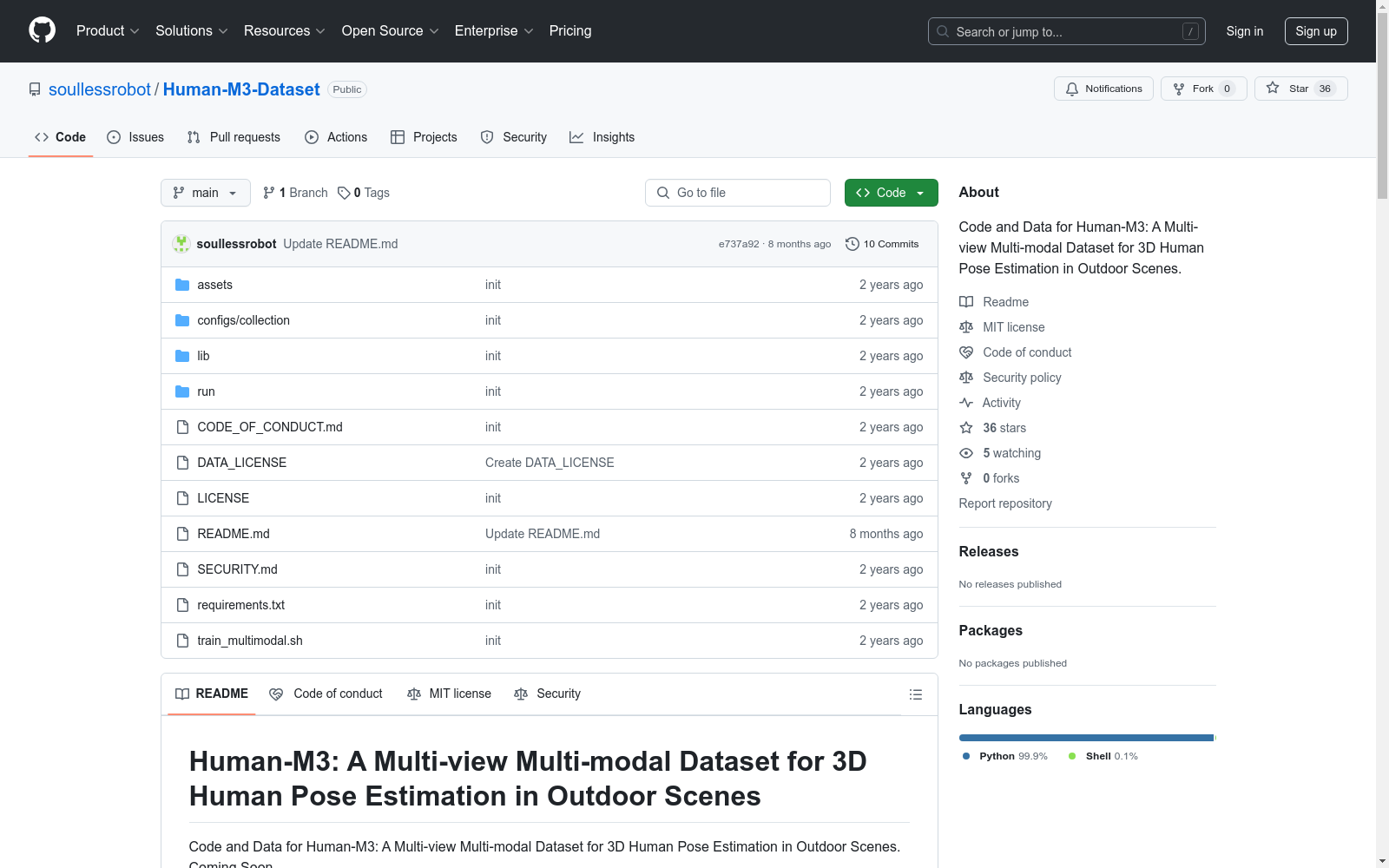Expand the Product menu

(108, 31)
